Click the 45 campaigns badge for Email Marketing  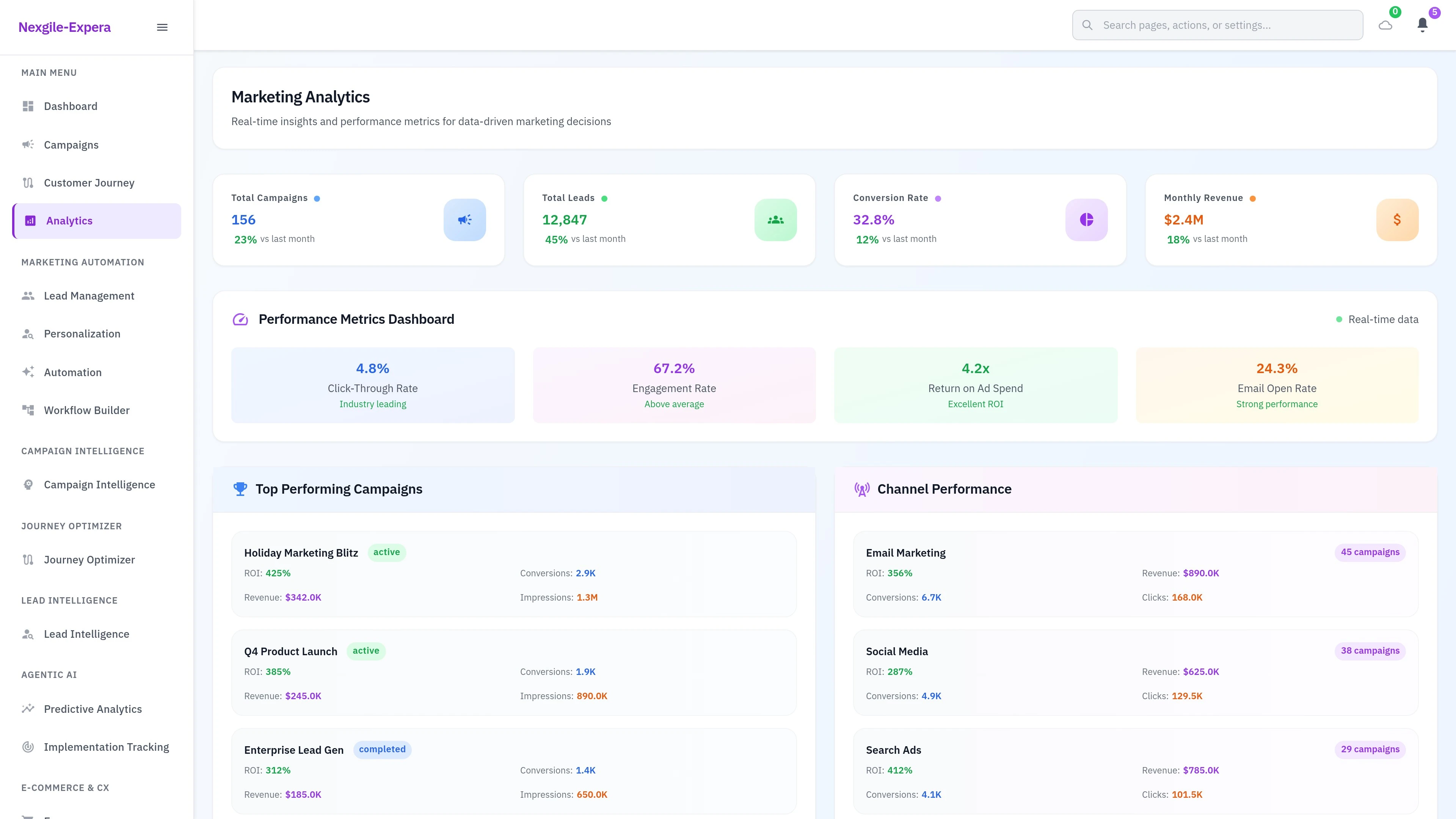click(x=1370, y=552)
